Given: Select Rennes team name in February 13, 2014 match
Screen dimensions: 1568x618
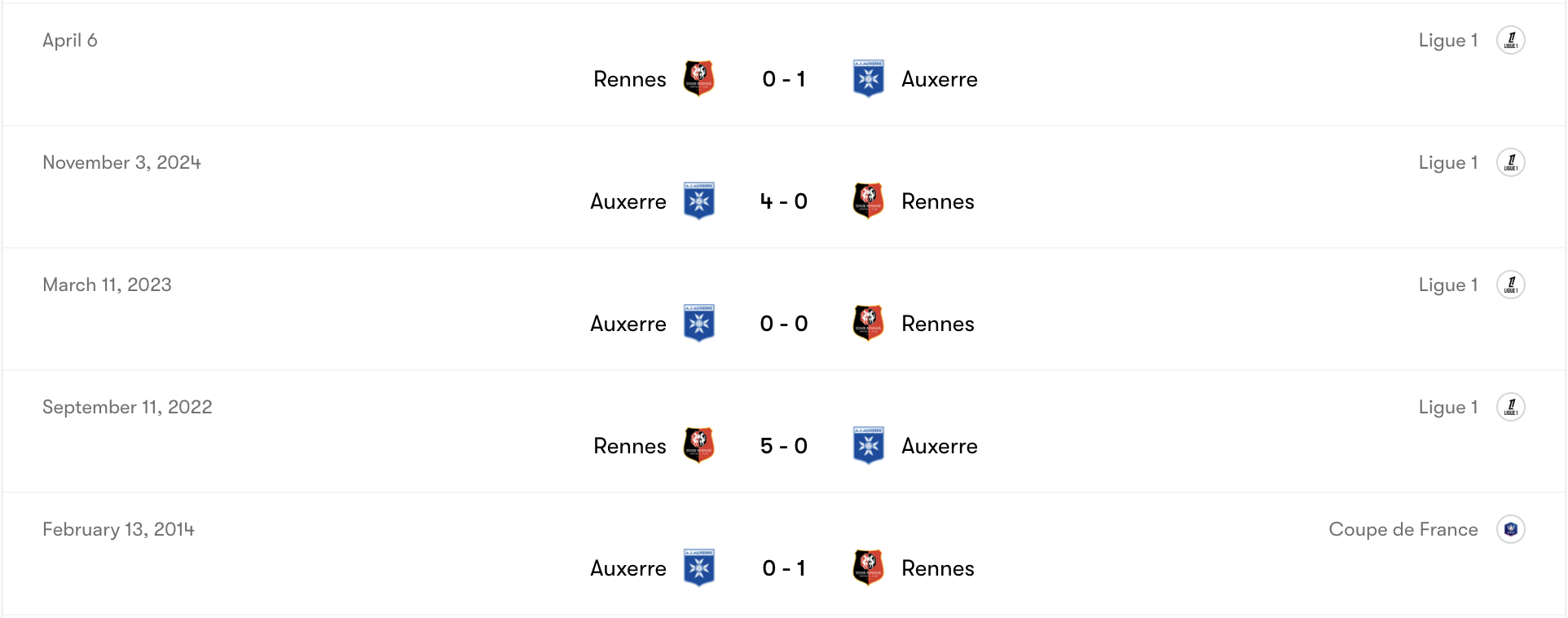Looking at the screenshot, I should click(937, 568).
